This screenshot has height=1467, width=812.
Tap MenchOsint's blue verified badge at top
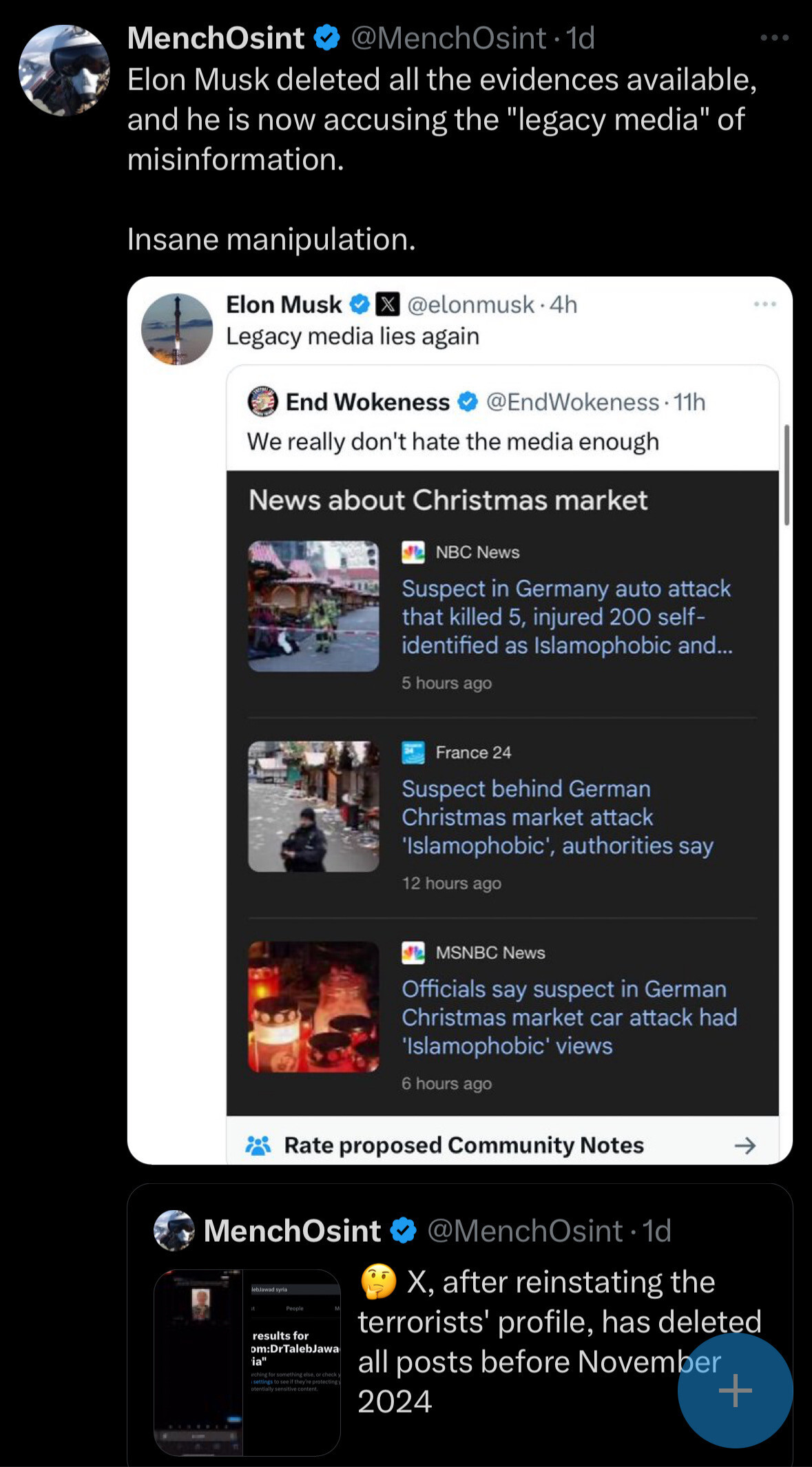point(327,38)
